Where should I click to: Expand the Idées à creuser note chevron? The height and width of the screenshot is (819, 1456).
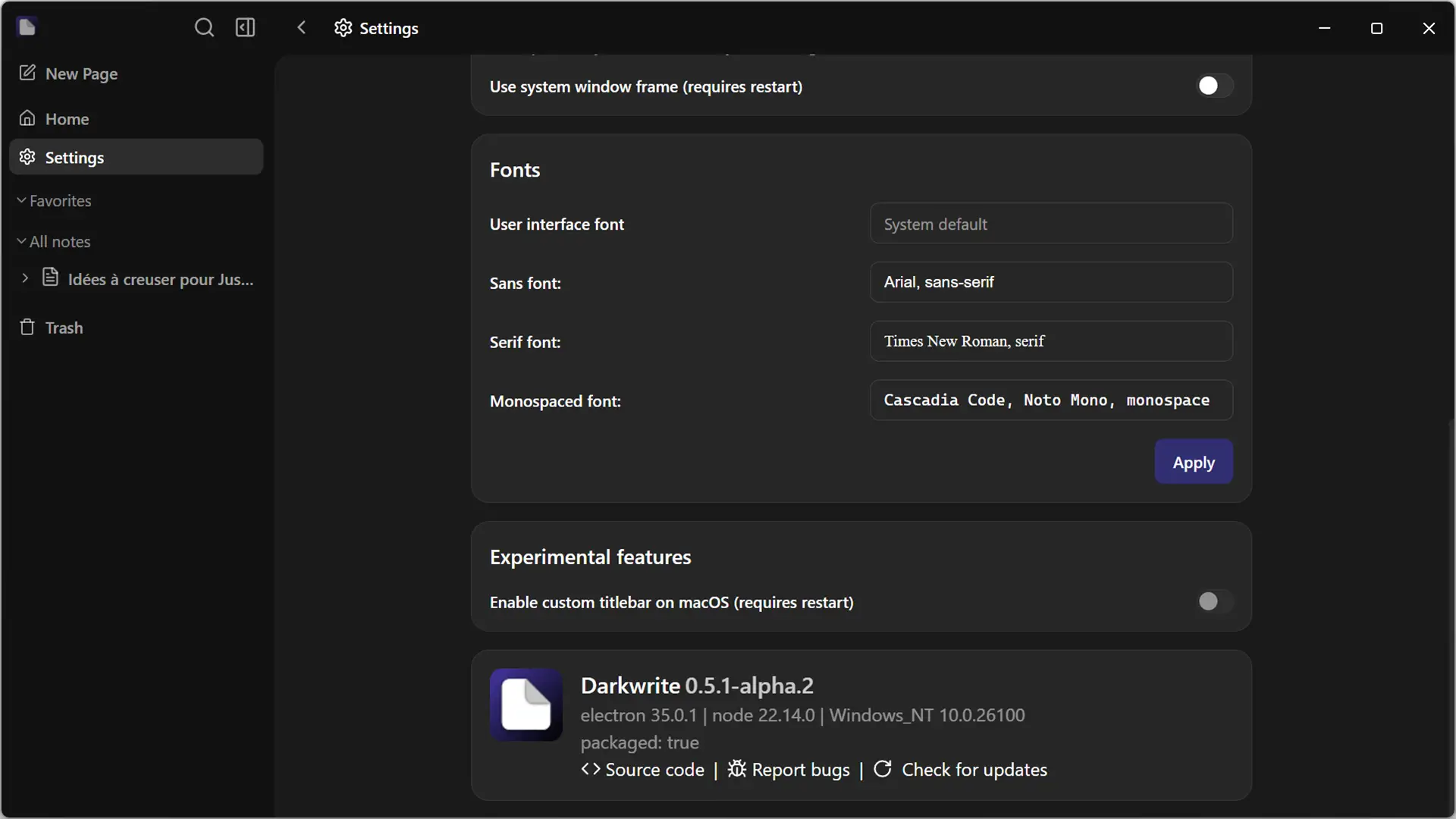tap(25, 278)
